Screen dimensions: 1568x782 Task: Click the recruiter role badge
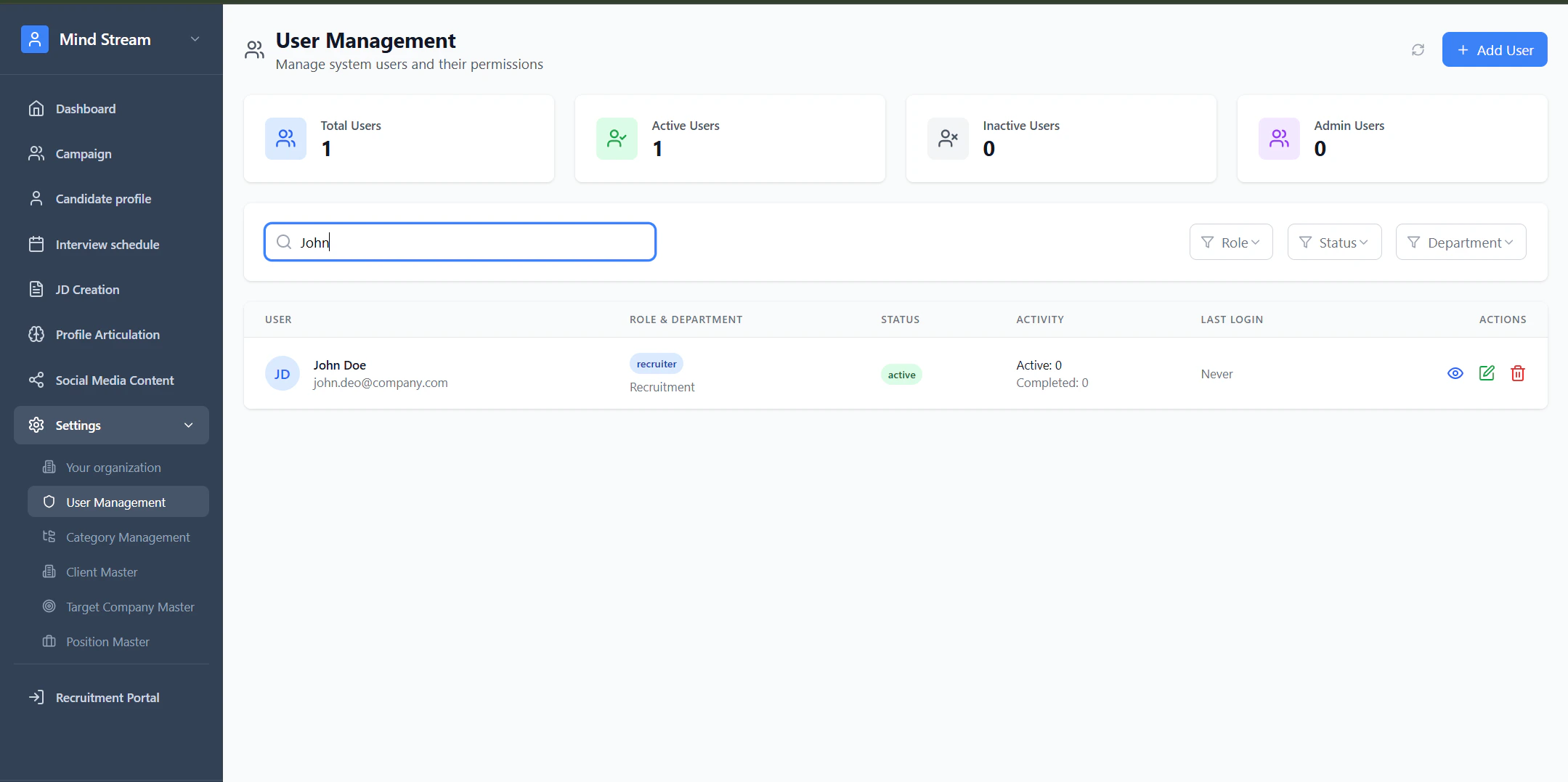click(x=657, y=364)
